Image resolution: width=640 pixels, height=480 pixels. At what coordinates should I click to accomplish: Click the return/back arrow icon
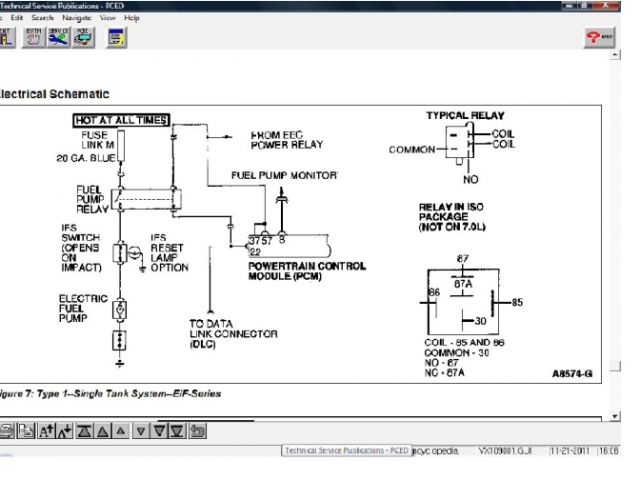197,431
